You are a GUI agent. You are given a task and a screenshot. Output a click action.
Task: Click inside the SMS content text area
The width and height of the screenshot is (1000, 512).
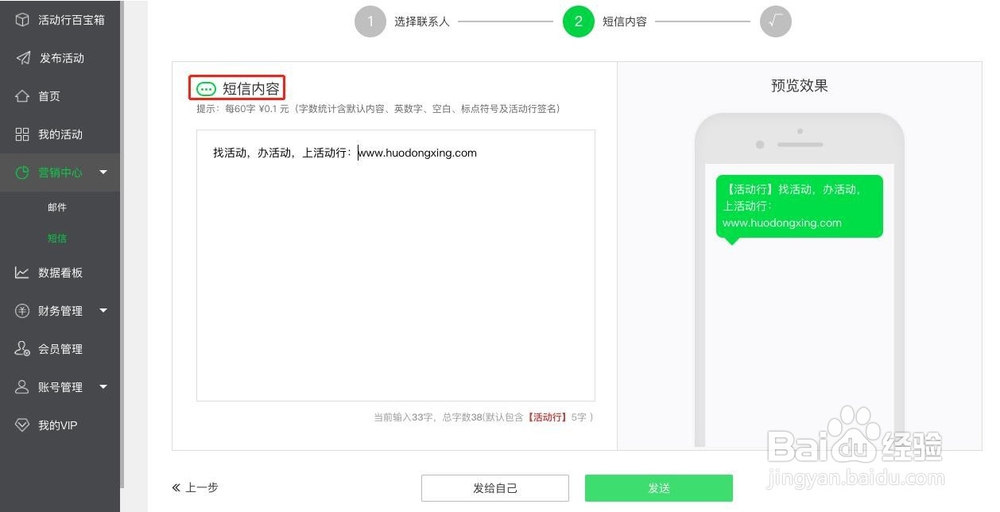(x=395, y=265)
